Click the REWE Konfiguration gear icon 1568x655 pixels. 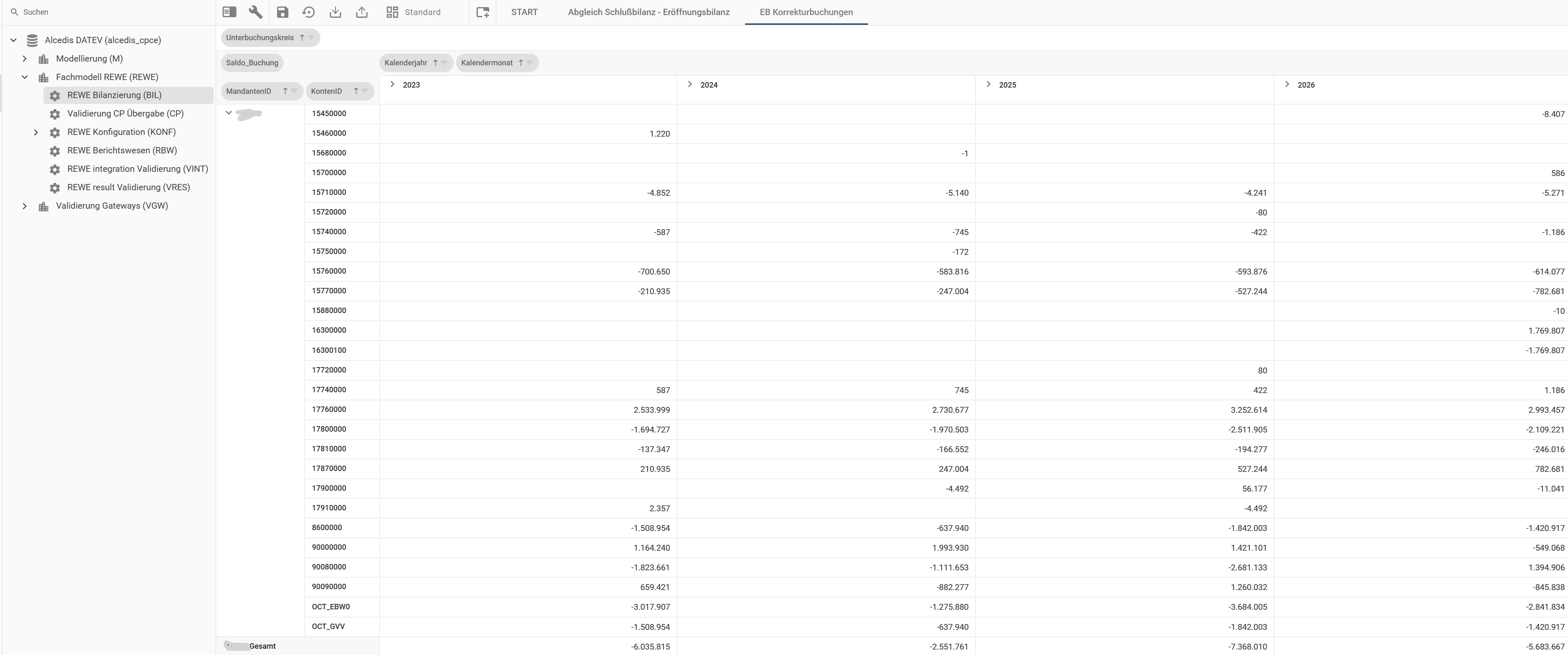pyautogui.click(x=55, y=132)
